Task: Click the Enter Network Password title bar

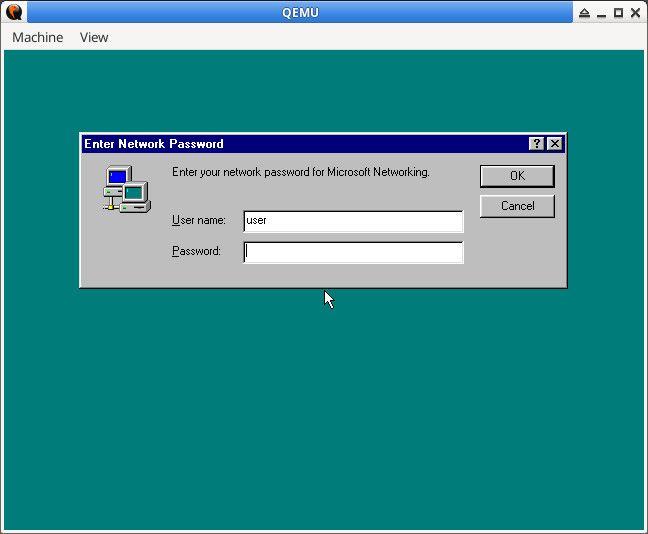Action: pos(300,144)
